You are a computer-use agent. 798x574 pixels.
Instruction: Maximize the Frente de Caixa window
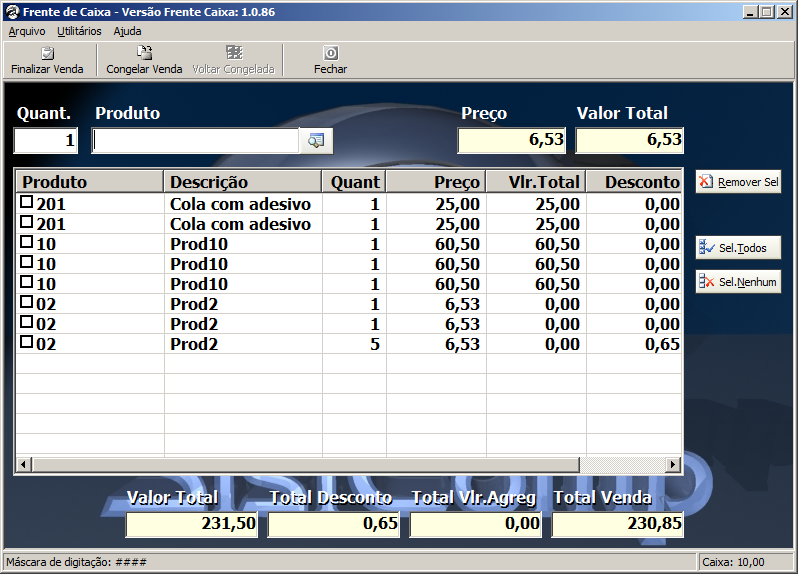(x=767, y=12)
